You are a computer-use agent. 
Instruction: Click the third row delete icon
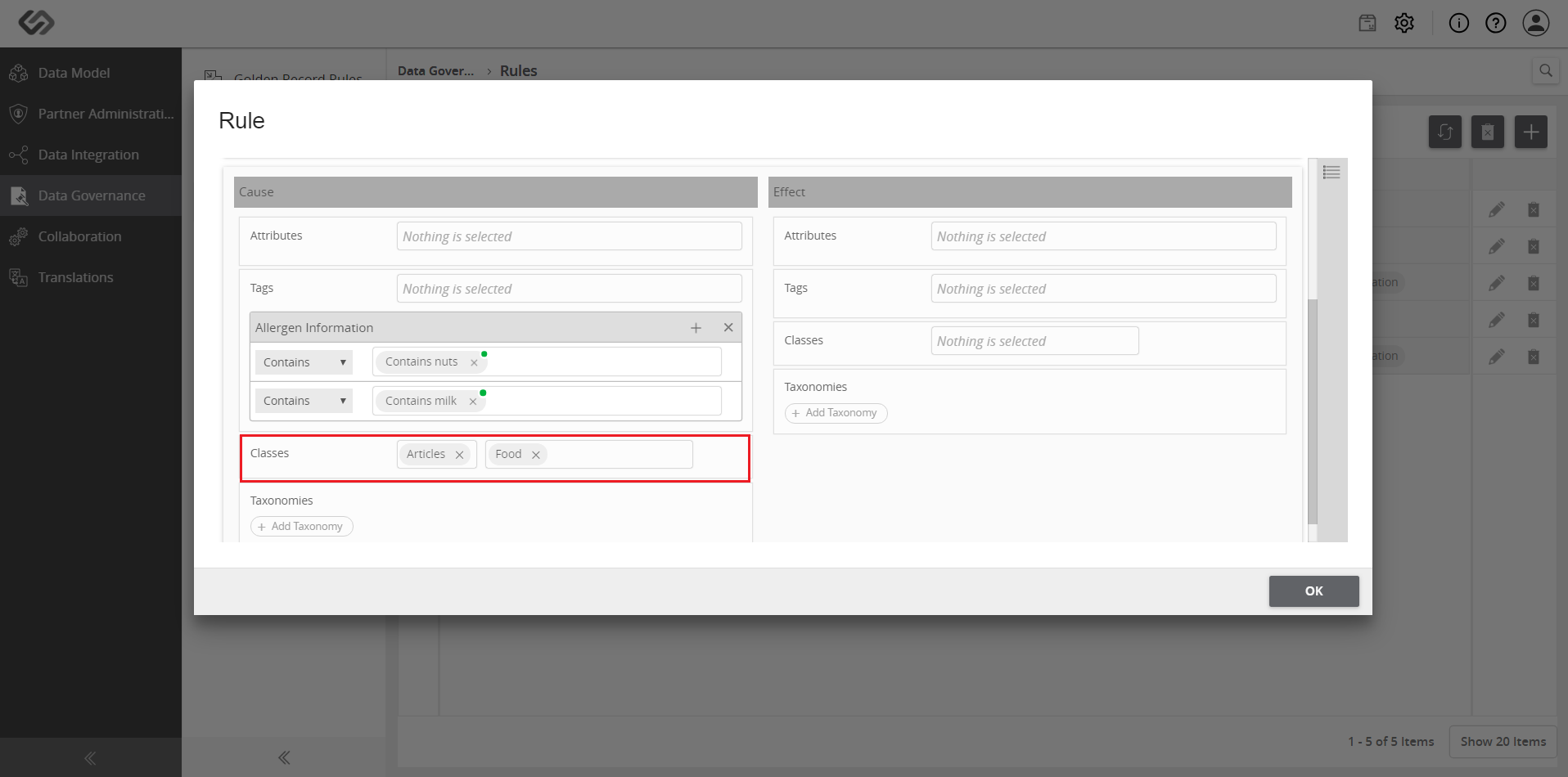1534,283
